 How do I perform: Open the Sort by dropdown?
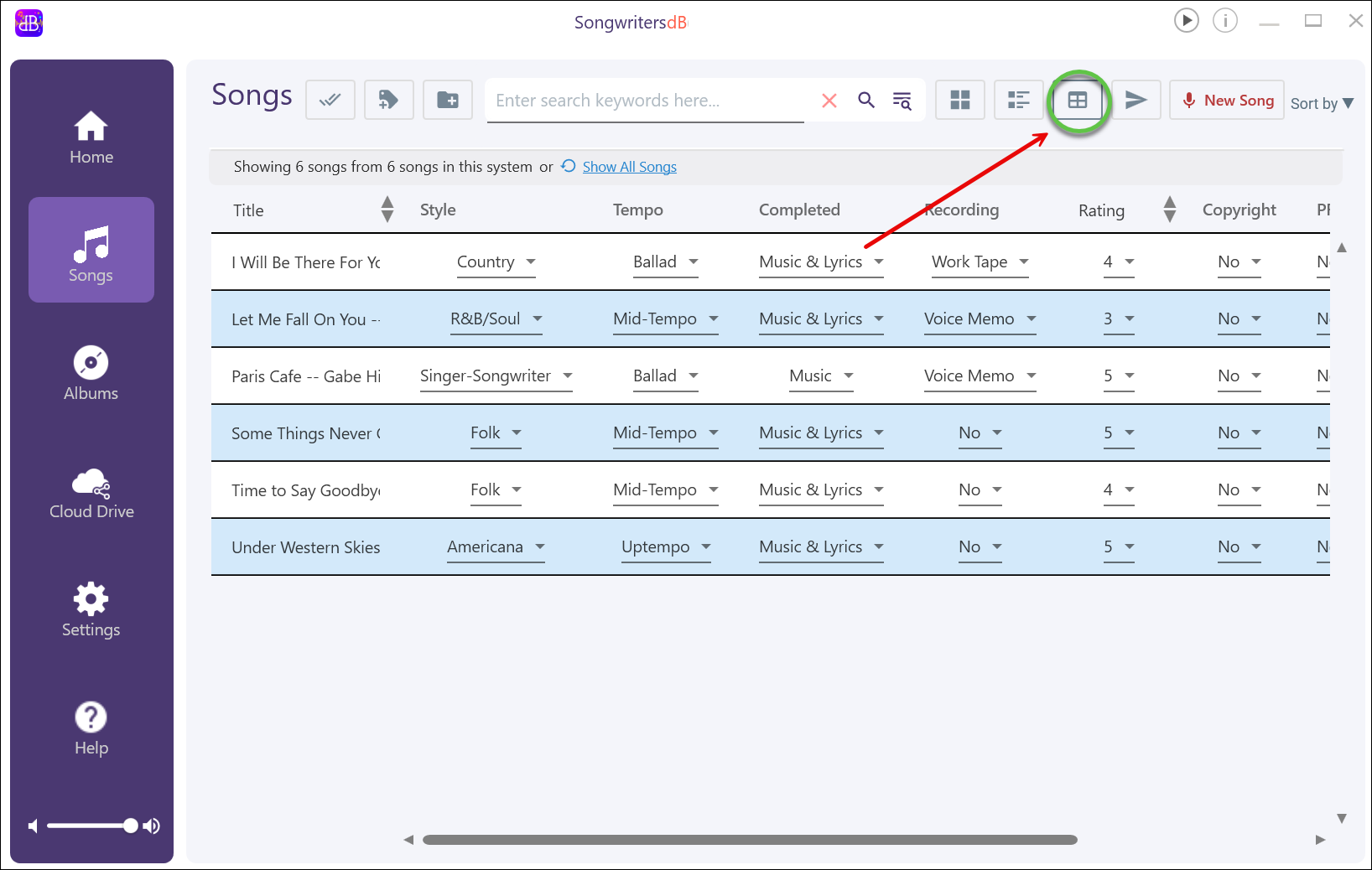pyautogui.click(x=1322, y=103)
